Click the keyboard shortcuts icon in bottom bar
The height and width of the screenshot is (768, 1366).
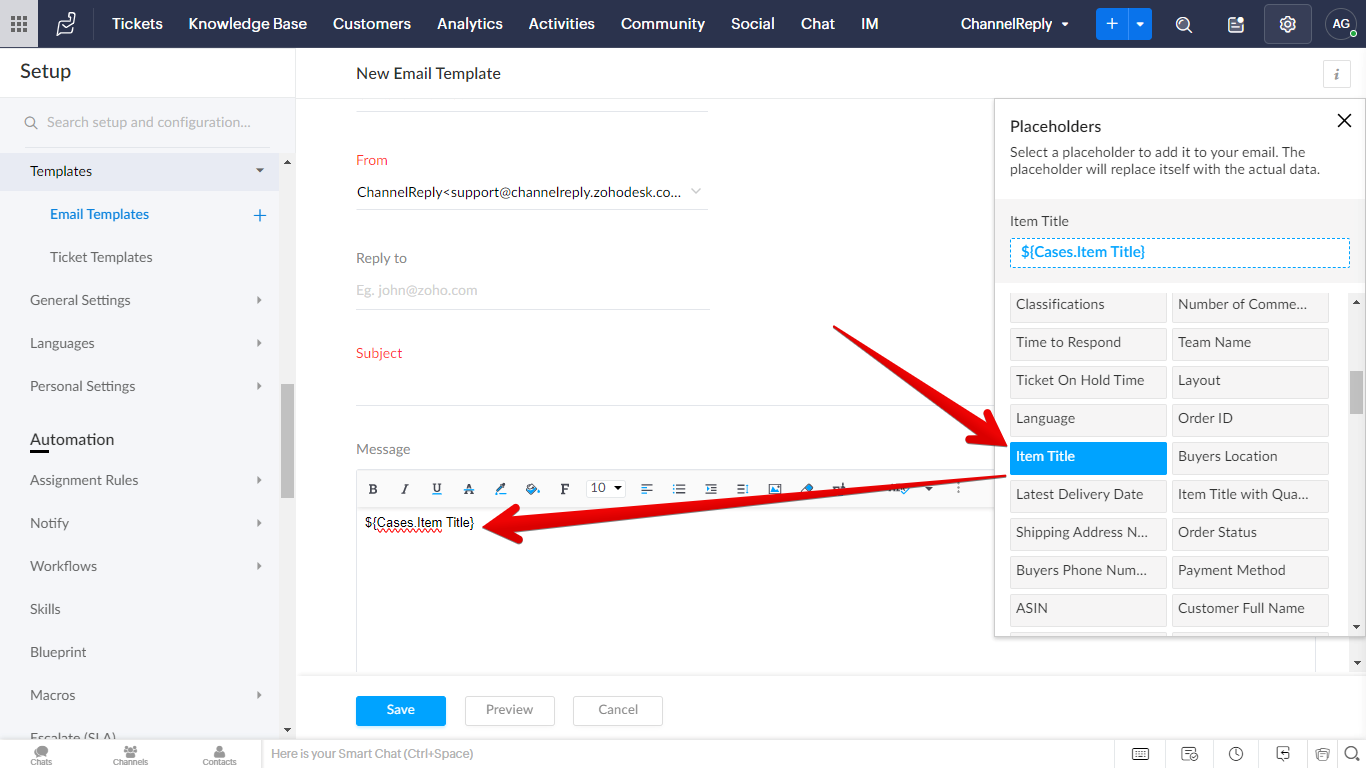click(x=1140, y=754)
